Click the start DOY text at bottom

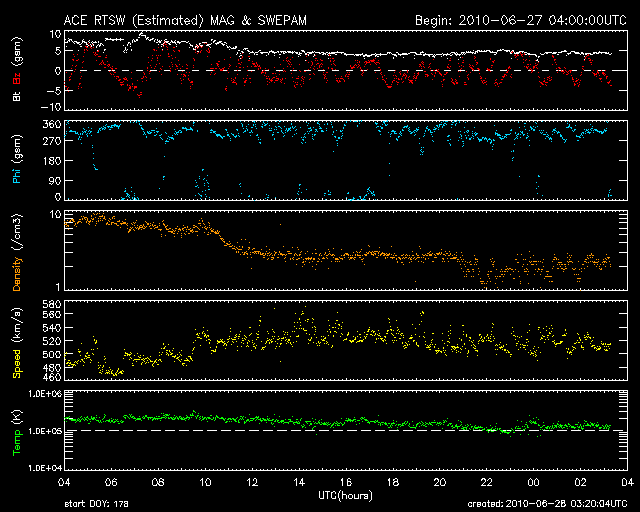[96, 504]
